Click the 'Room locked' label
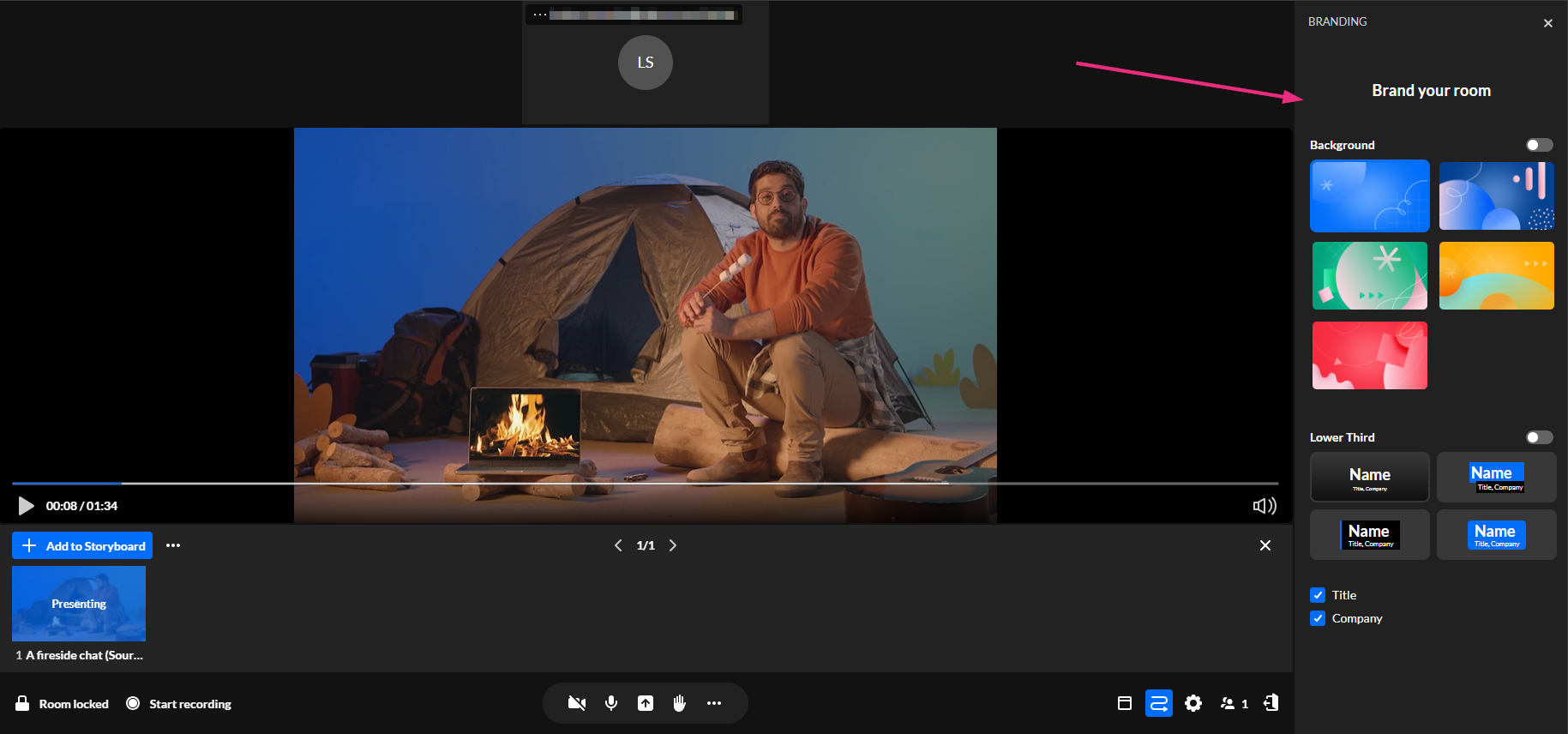 pyautogui.click(x=74, y=704)
